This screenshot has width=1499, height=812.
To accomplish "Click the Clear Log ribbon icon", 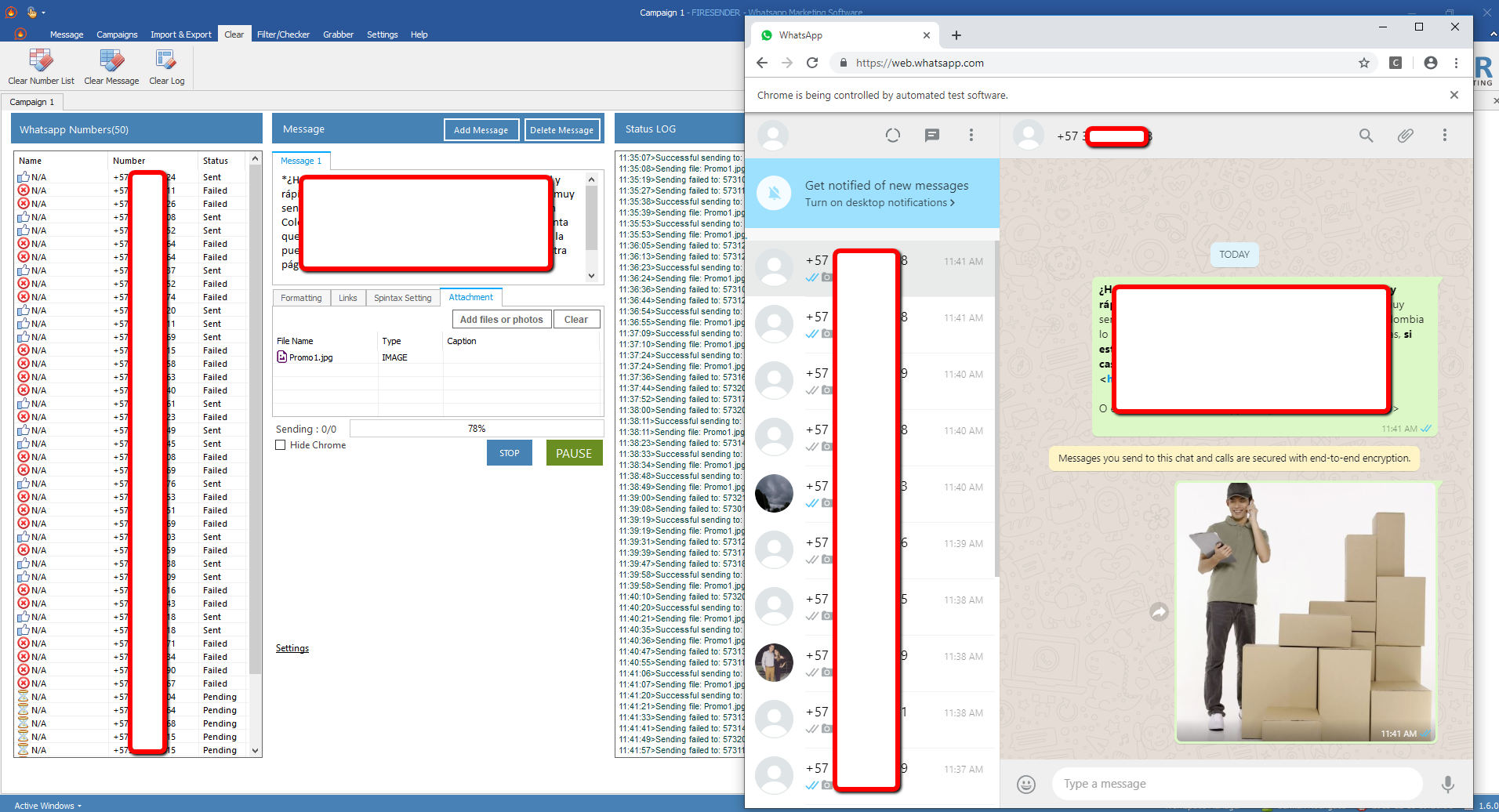I will click(166, 60).
